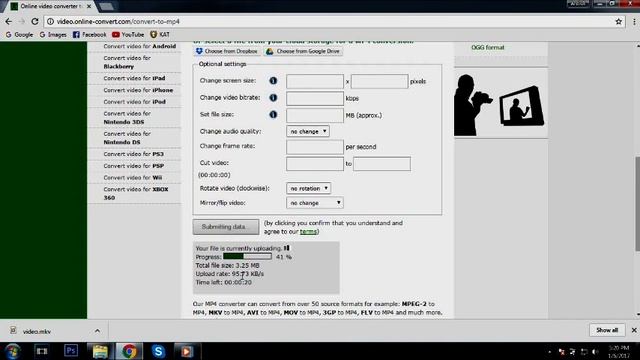
Task: Click the frame rate input field
Action: coord(315,147)
